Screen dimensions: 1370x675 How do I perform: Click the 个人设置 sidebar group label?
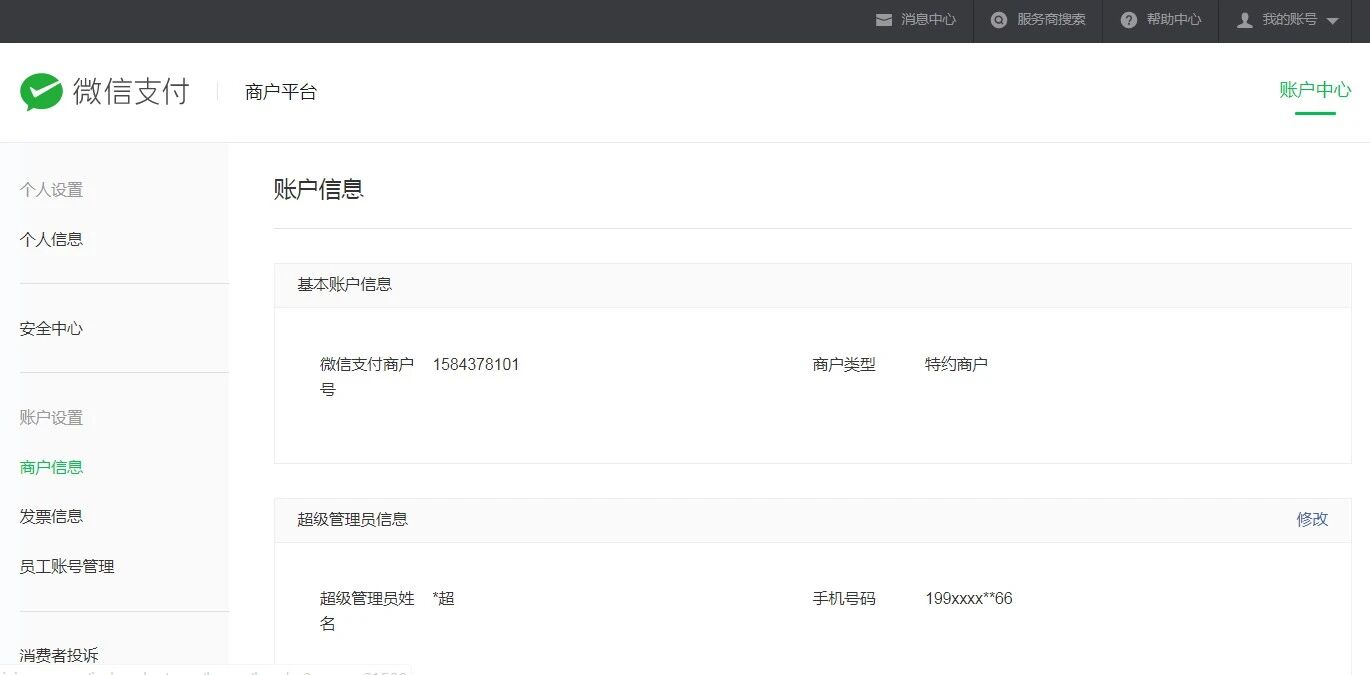[x=51, y=190]
